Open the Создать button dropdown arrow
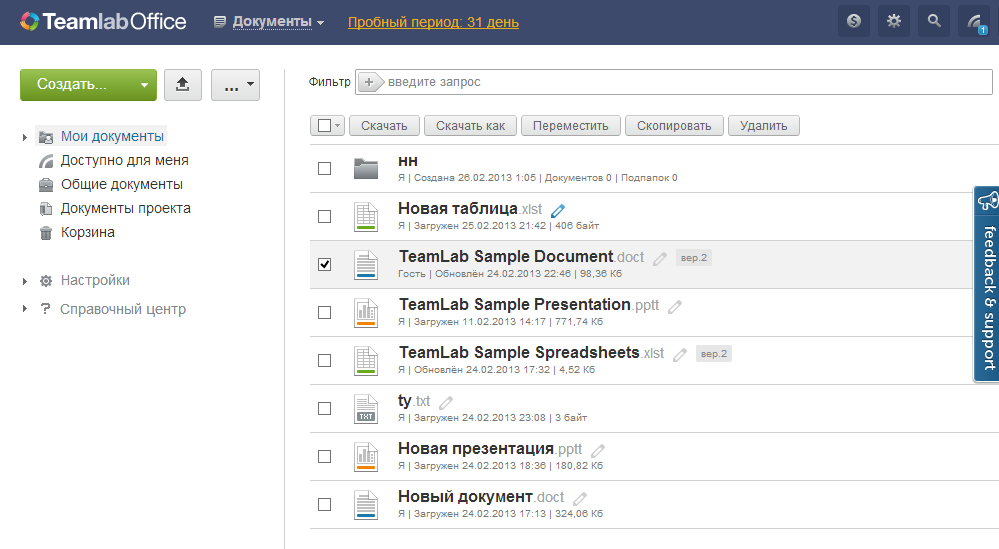 tap(145, 85)
